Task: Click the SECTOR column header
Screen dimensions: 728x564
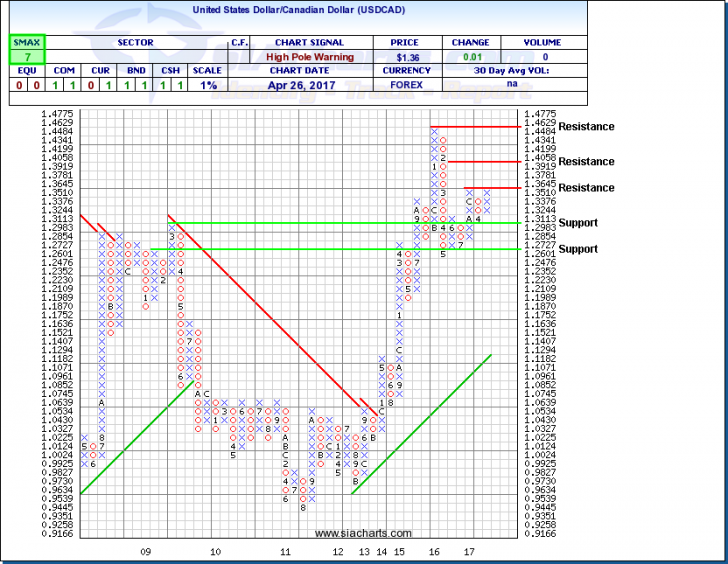Action: 133,43
